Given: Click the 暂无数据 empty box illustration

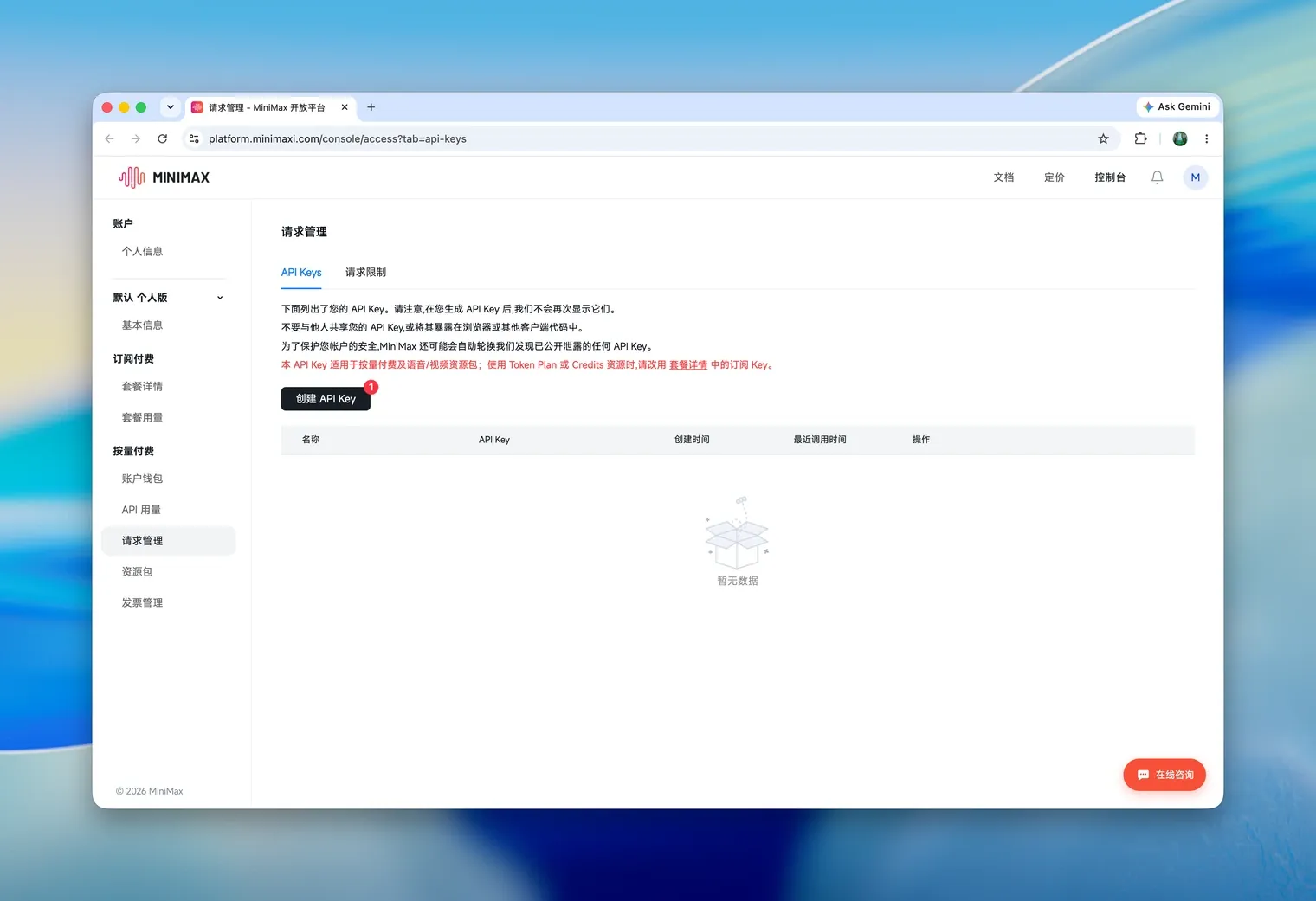Looking at the screenshot, I should pyautogui.click(x=737, y=532).
